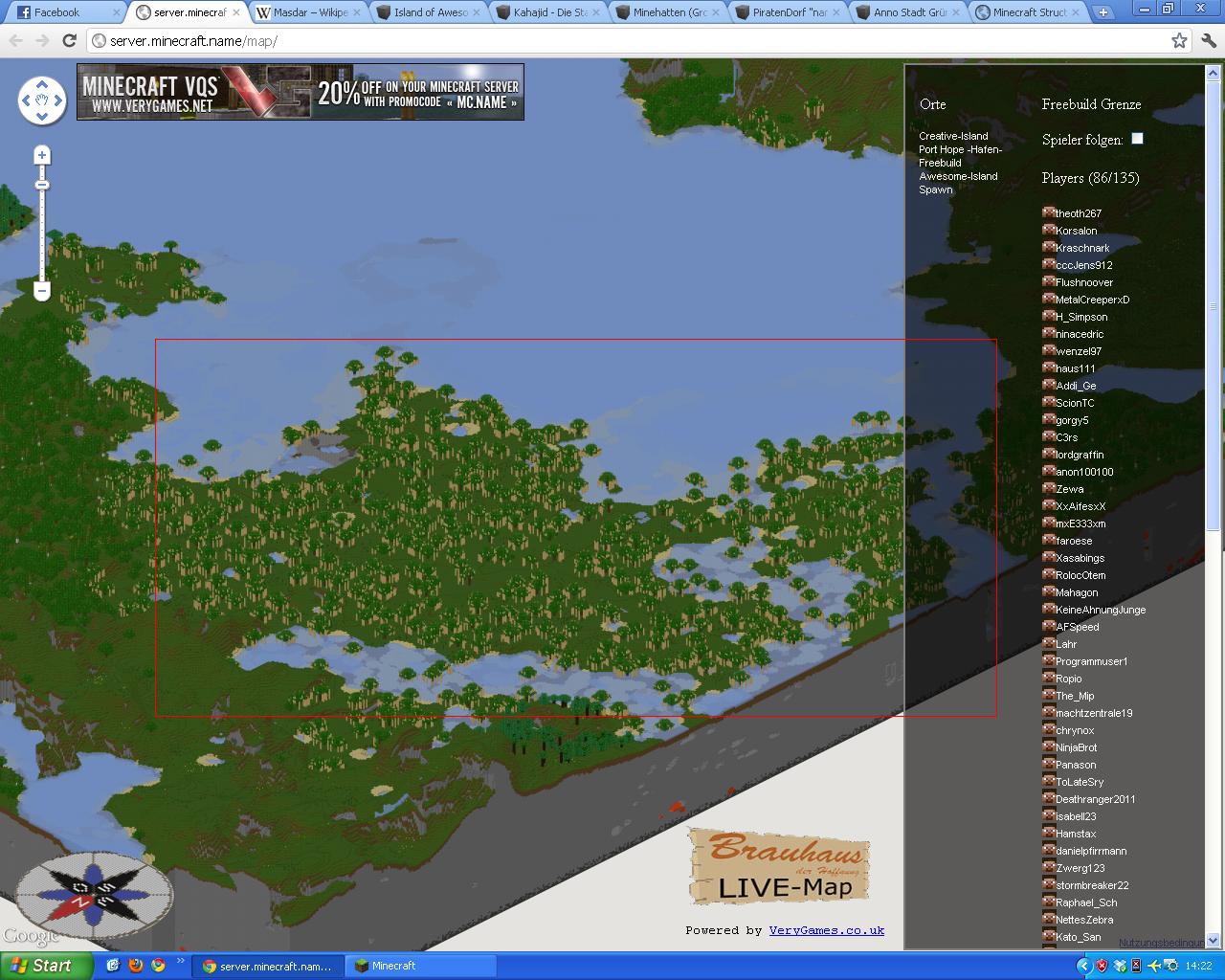Open new browser tab with plus button
Viewport: 1225px width, 980px height.
[x=1102, y=12]
